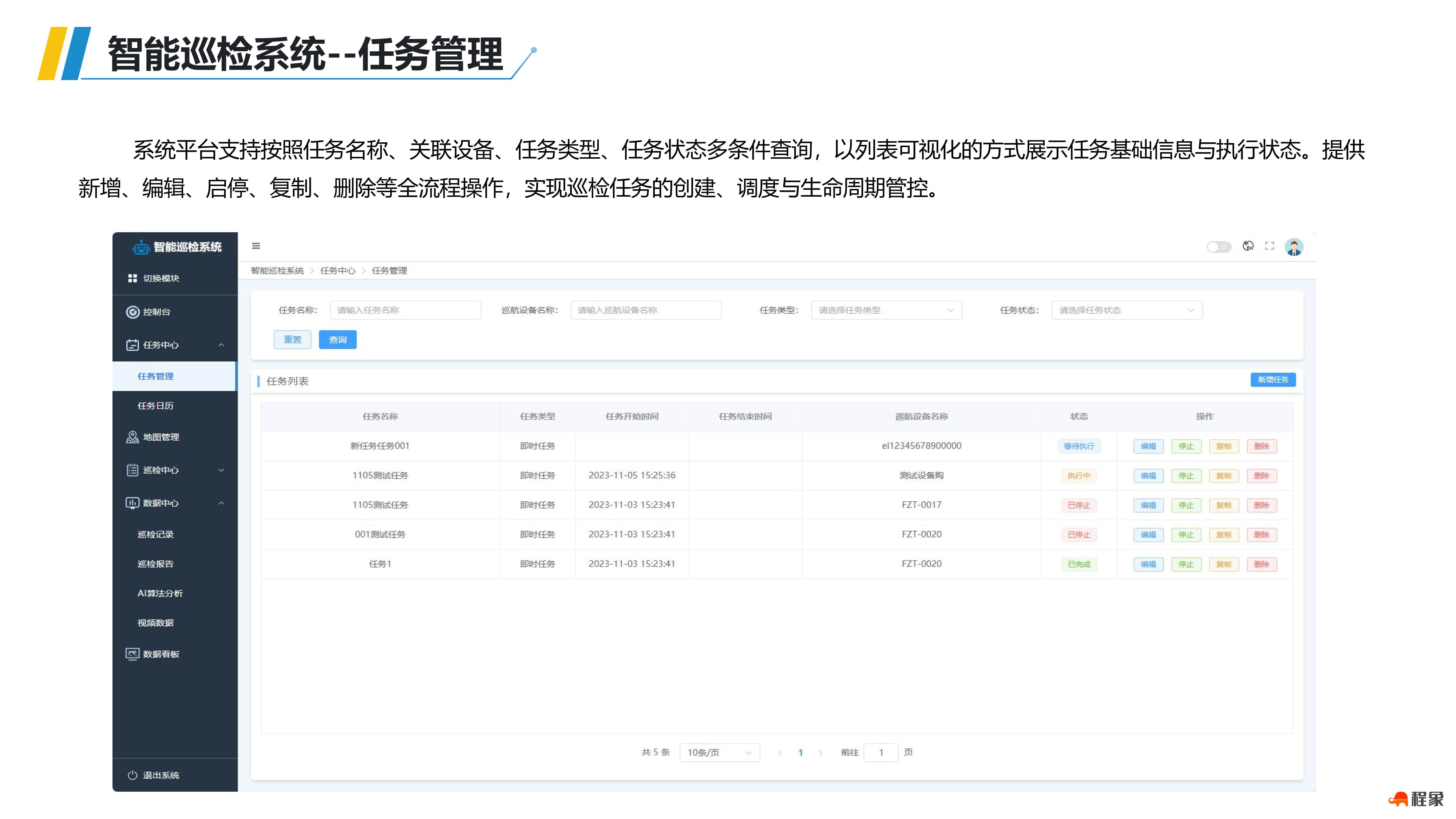Click the 数据看板 monitor icon
This screenshot has width=1456, height=819.
[x=132, y=654]
